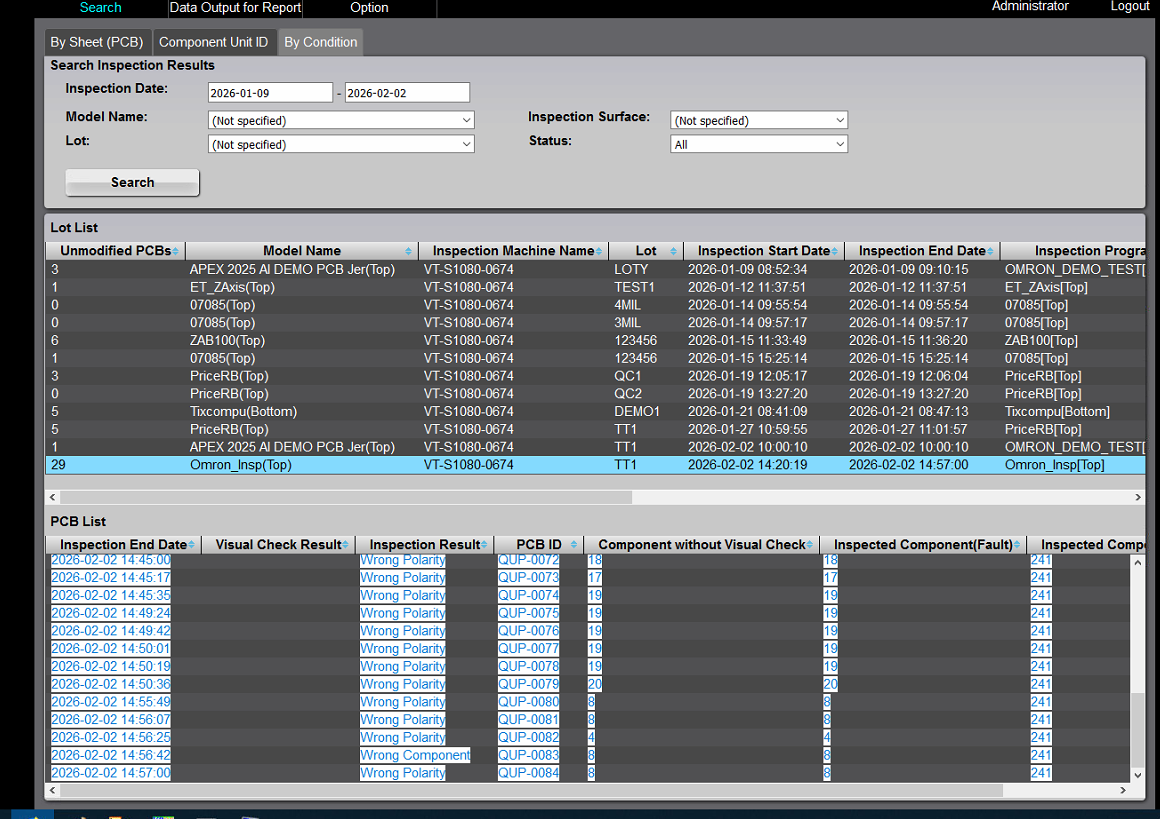This screenshot has height=819, width=1160.
Task: Sort by Inspection Start Date column
Action: click(x=763, y=251)
